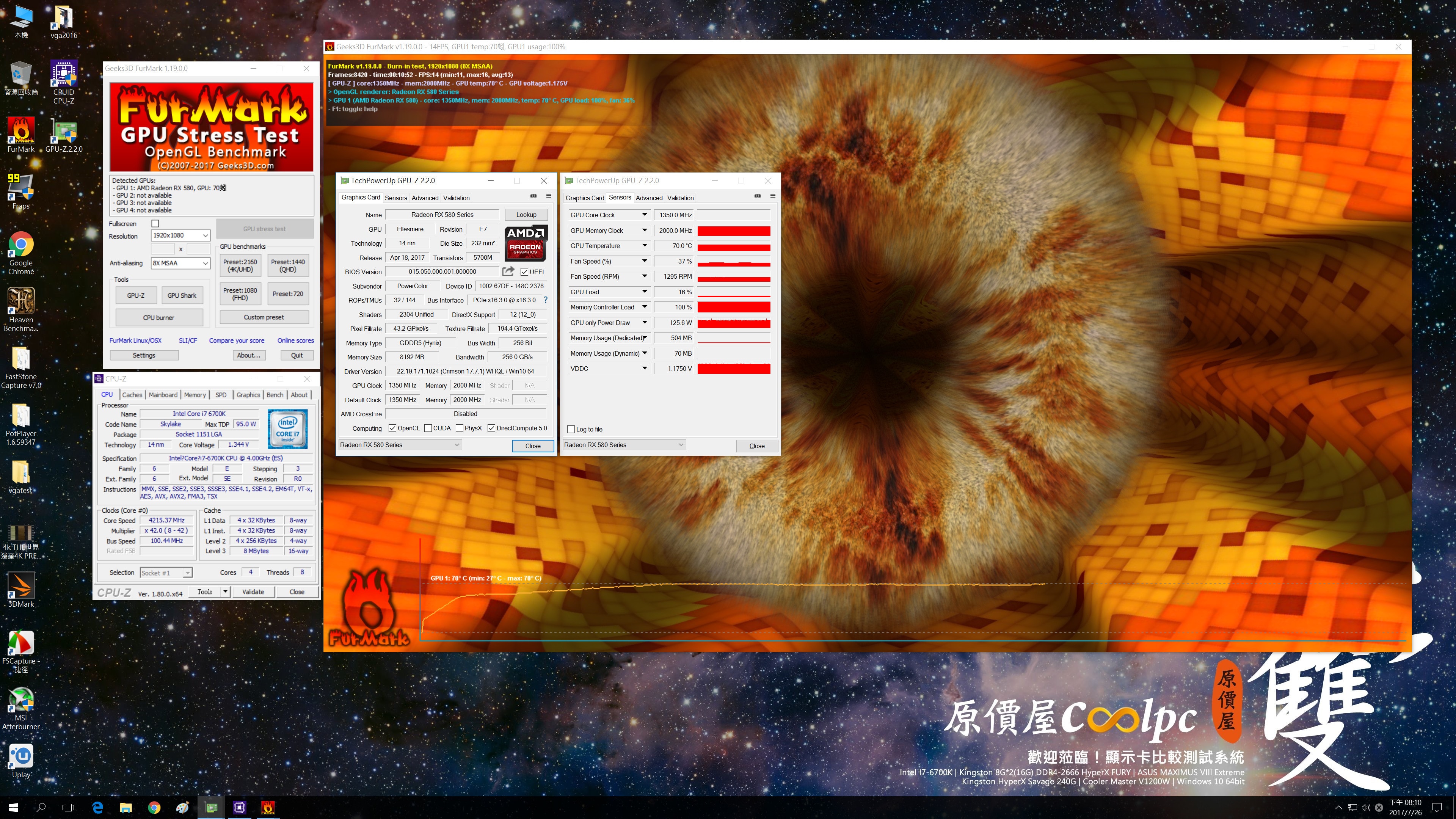Switch to SPD tab in CPU-Z

[221, 395]
